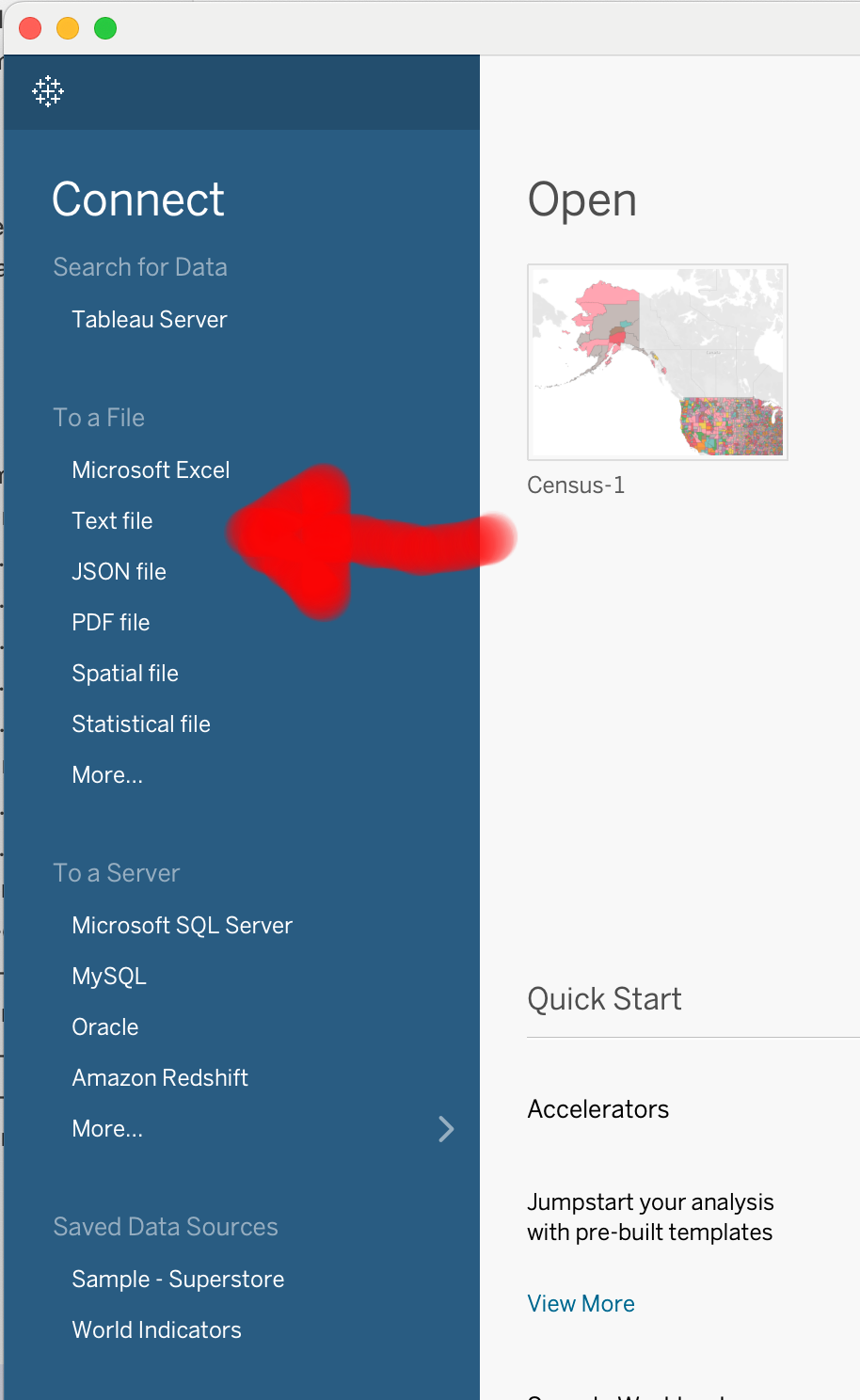Open Search for Data section
The width and height of the screenshot is (860, 1400).
click(x=140, y=267)
